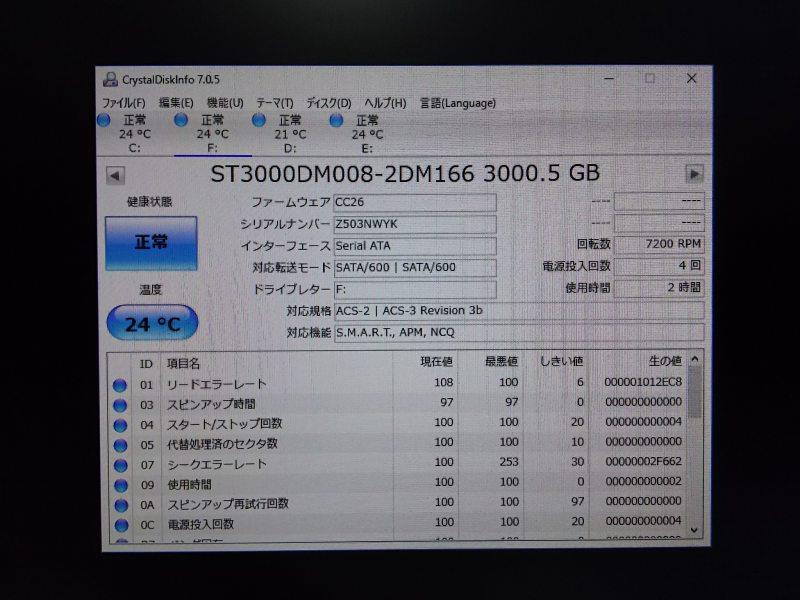The width and height of the screenshot is (800, 600).
Task: Select the D: drive status tab
Action: pyautogui.click(x=290, y=134)
